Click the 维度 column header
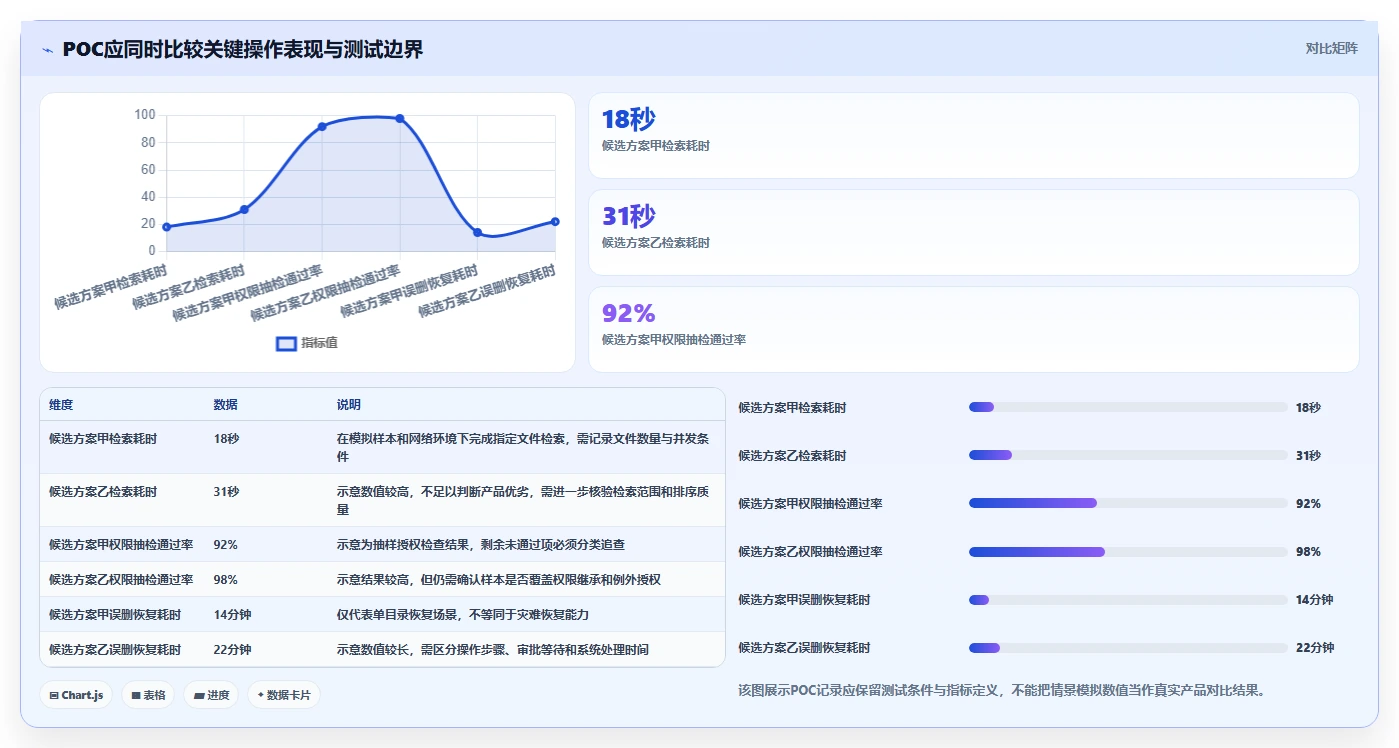Image resolution: width=1399 pixels, height=748 pixels. click(x=61, y=405)
